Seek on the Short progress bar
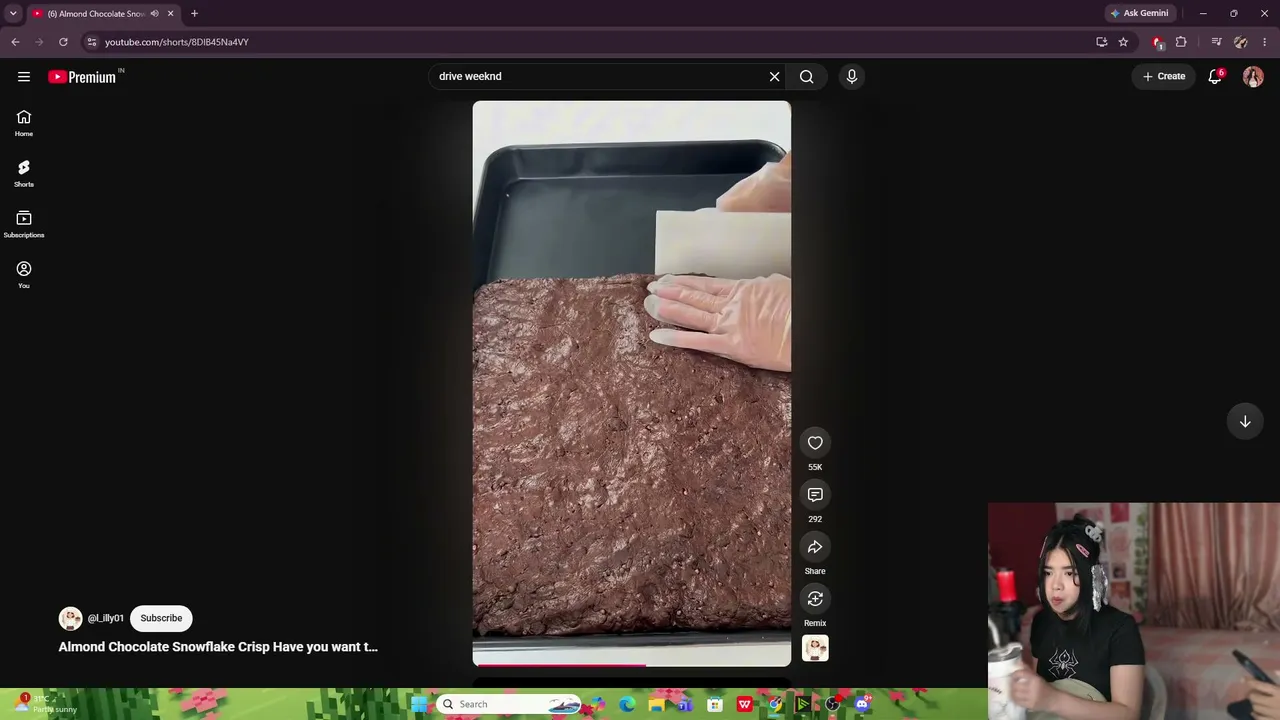The image size is (1280, 720). click(x=632, y=664)
